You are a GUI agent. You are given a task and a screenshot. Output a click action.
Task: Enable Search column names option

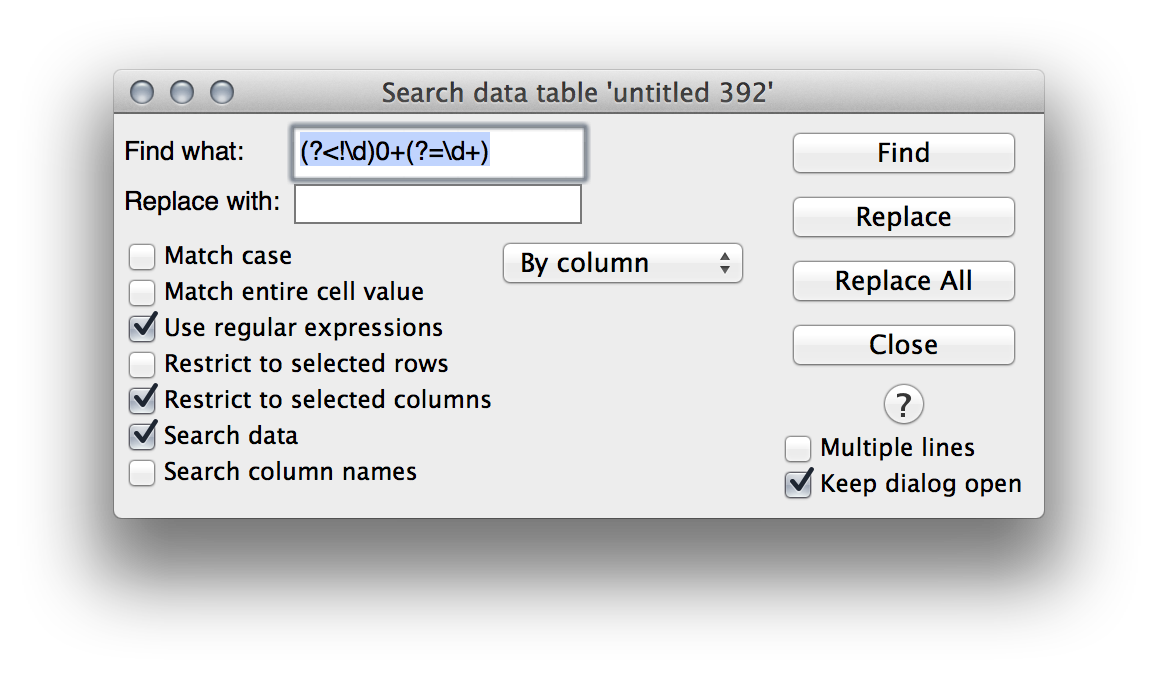click(x=143, y=472)
